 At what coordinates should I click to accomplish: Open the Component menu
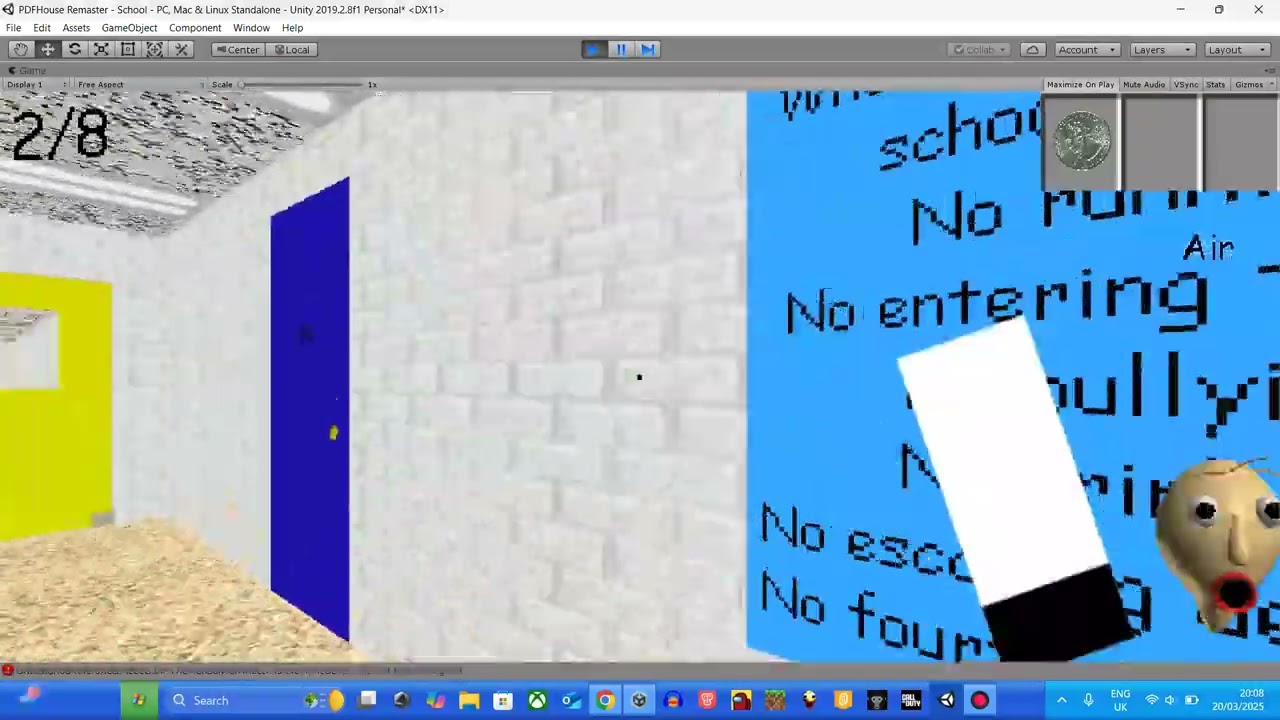click(195, 28)
